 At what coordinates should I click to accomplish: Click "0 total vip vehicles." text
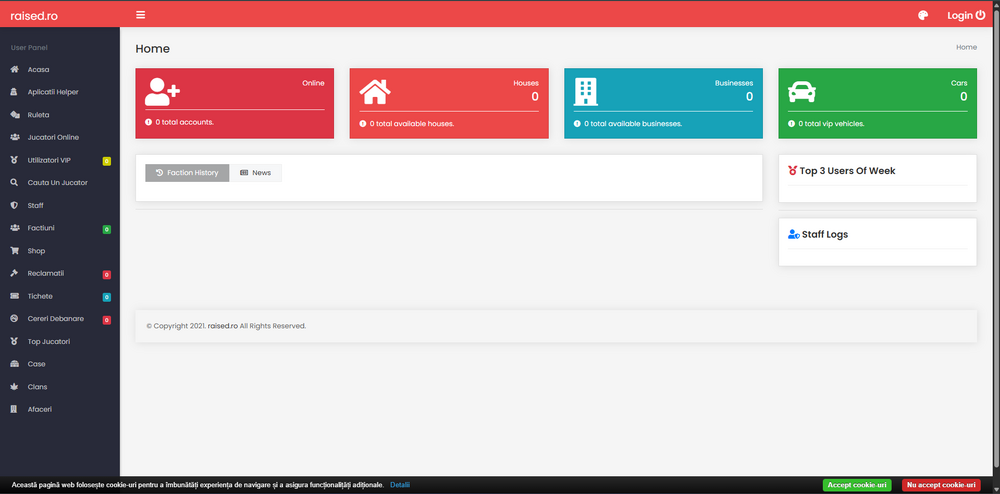tap(831, 124)
